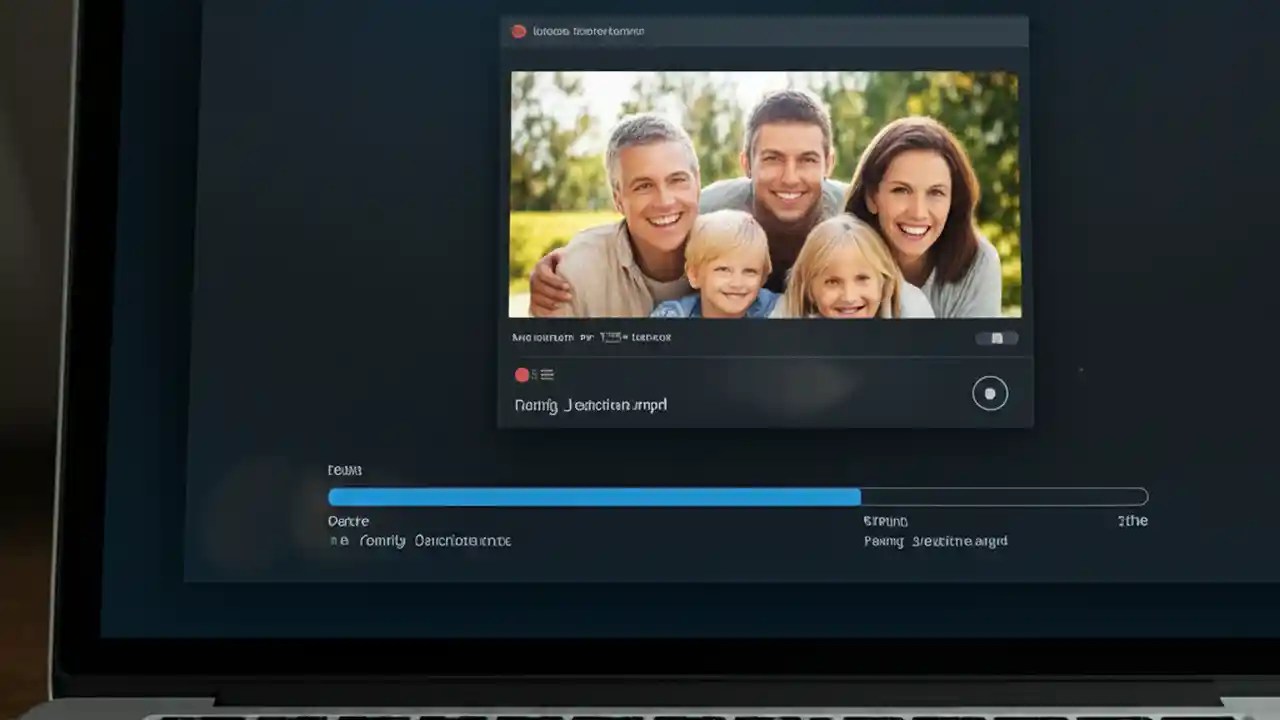This screenshot has height=720, width=1280.
Task: Click the 'Sound' label beneath the progress bar
Action: pyautogui.click(x=885, y=521)
